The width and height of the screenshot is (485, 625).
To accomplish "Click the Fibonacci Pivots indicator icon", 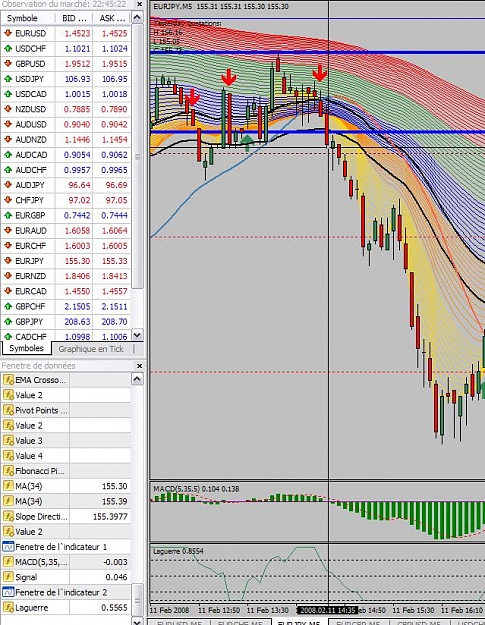I will [x=8, y=471].
